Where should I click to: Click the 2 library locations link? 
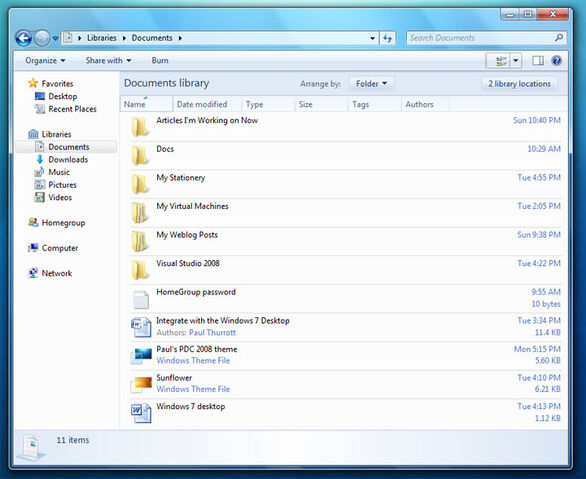point(519,84)
